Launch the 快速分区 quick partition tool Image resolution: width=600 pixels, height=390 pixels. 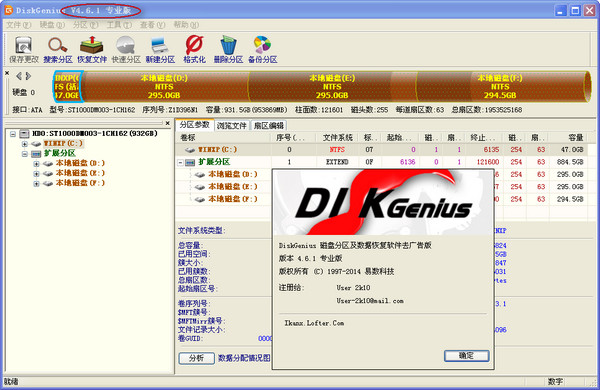[x=126, y=50]
